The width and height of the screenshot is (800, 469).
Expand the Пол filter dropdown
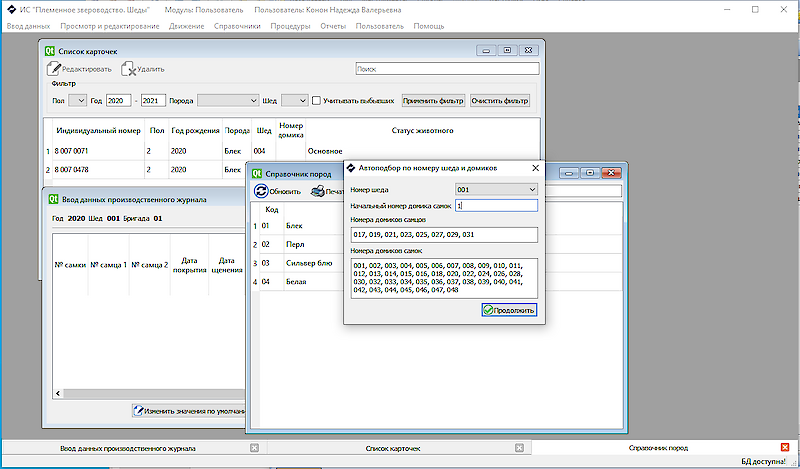(78, 100)
